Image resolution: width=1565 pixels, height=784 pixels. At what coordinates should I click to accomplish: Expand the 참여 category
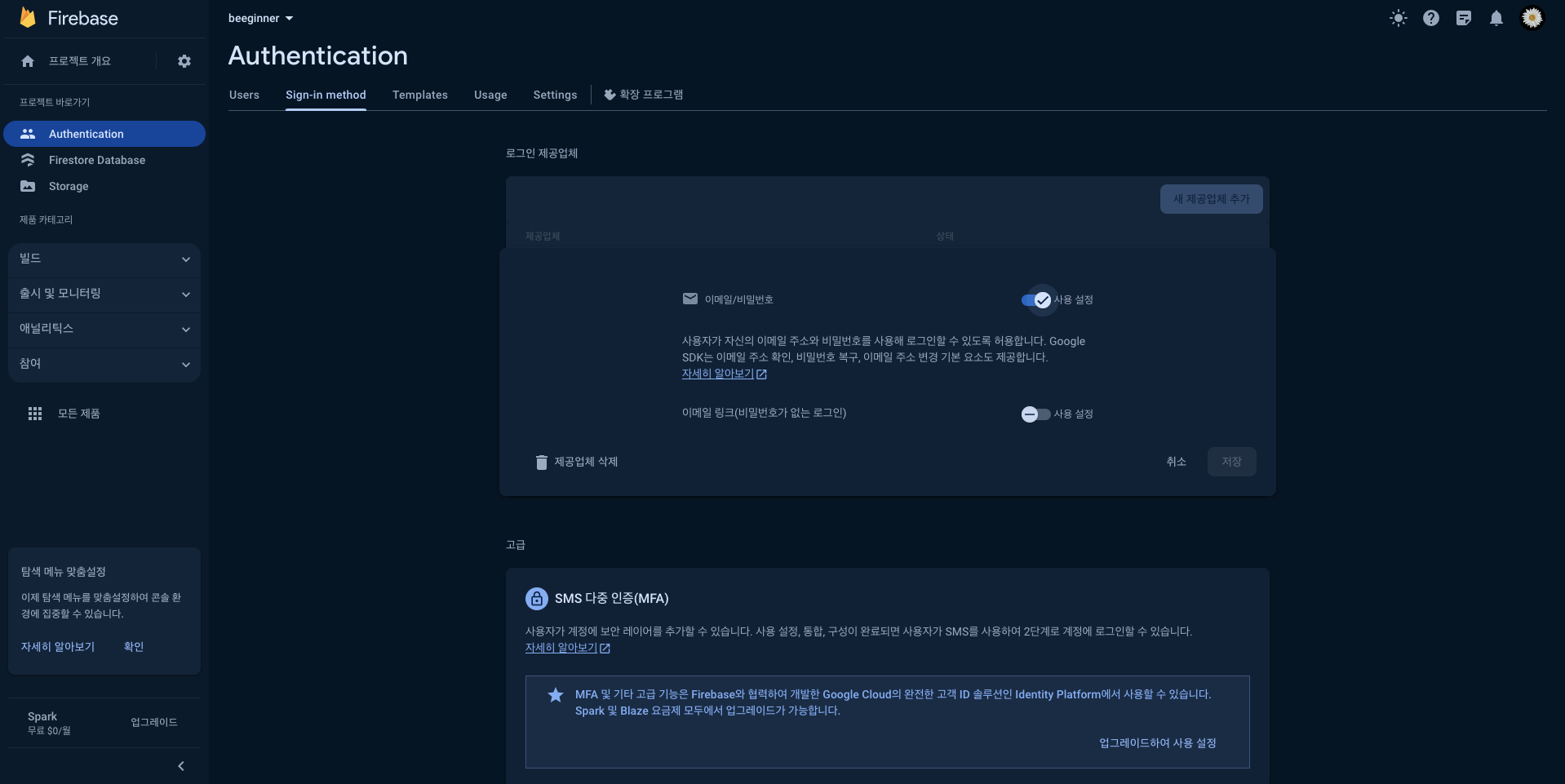pyautogui.click(x=104, y=364)
